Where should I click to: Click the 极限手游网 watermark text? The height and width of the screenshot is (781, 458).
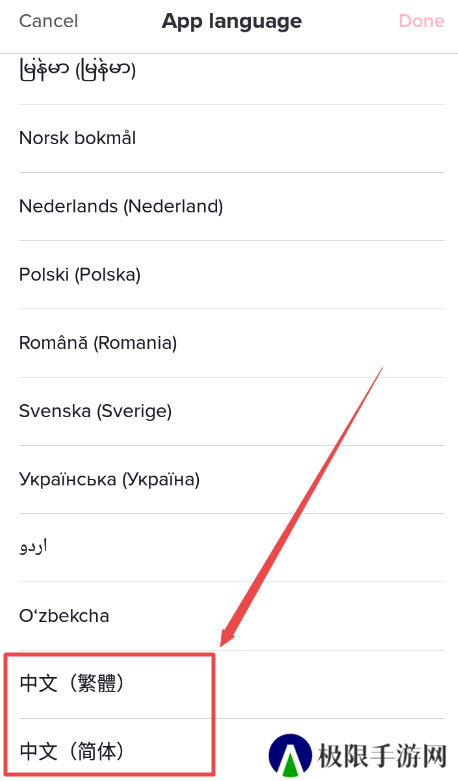[x=382, y=757]
